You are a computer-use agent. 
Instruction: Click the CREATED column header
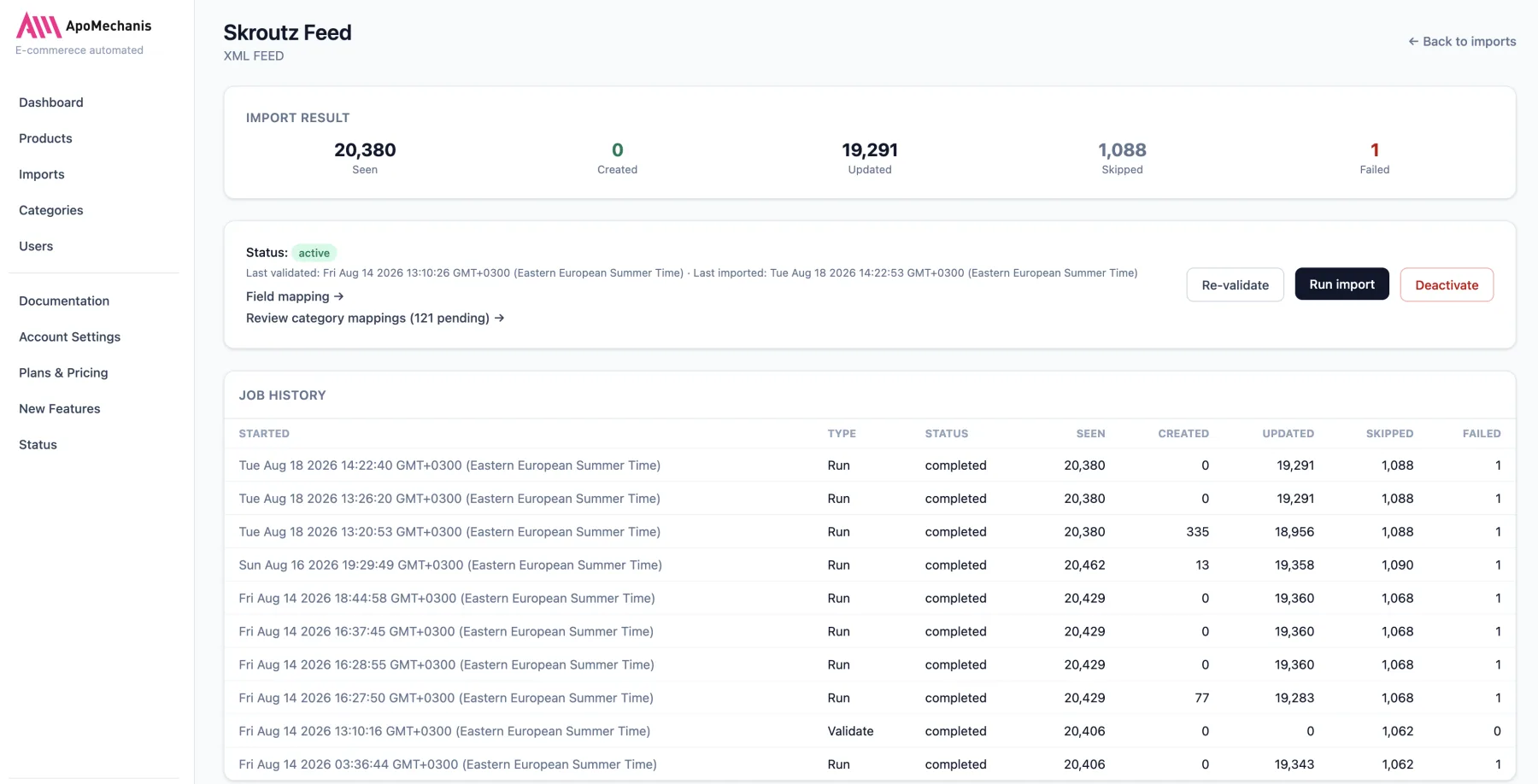coord(1183,434)
